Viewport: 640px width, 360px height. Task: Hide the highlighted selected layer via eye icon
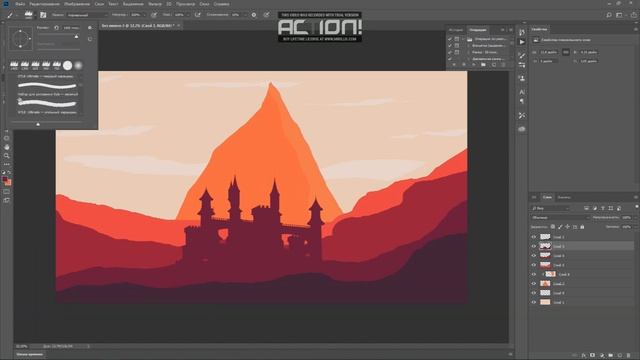[x=533, y=246]
